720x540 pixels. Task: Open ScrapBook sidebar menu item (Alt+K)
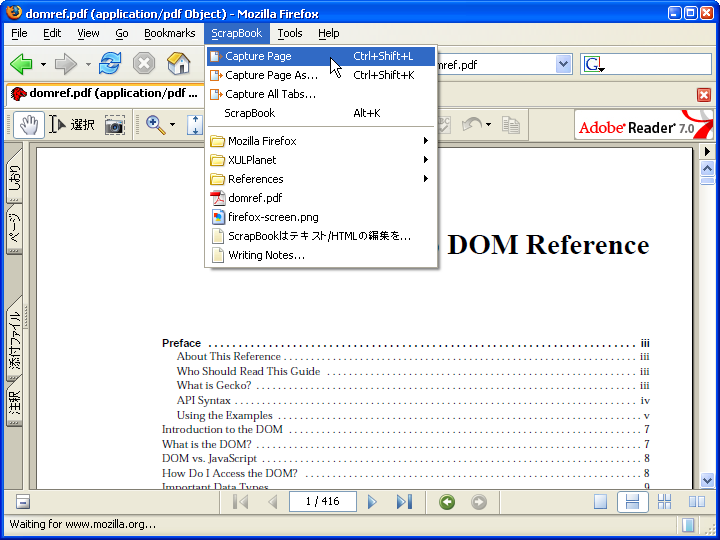(x=321, y=113)
